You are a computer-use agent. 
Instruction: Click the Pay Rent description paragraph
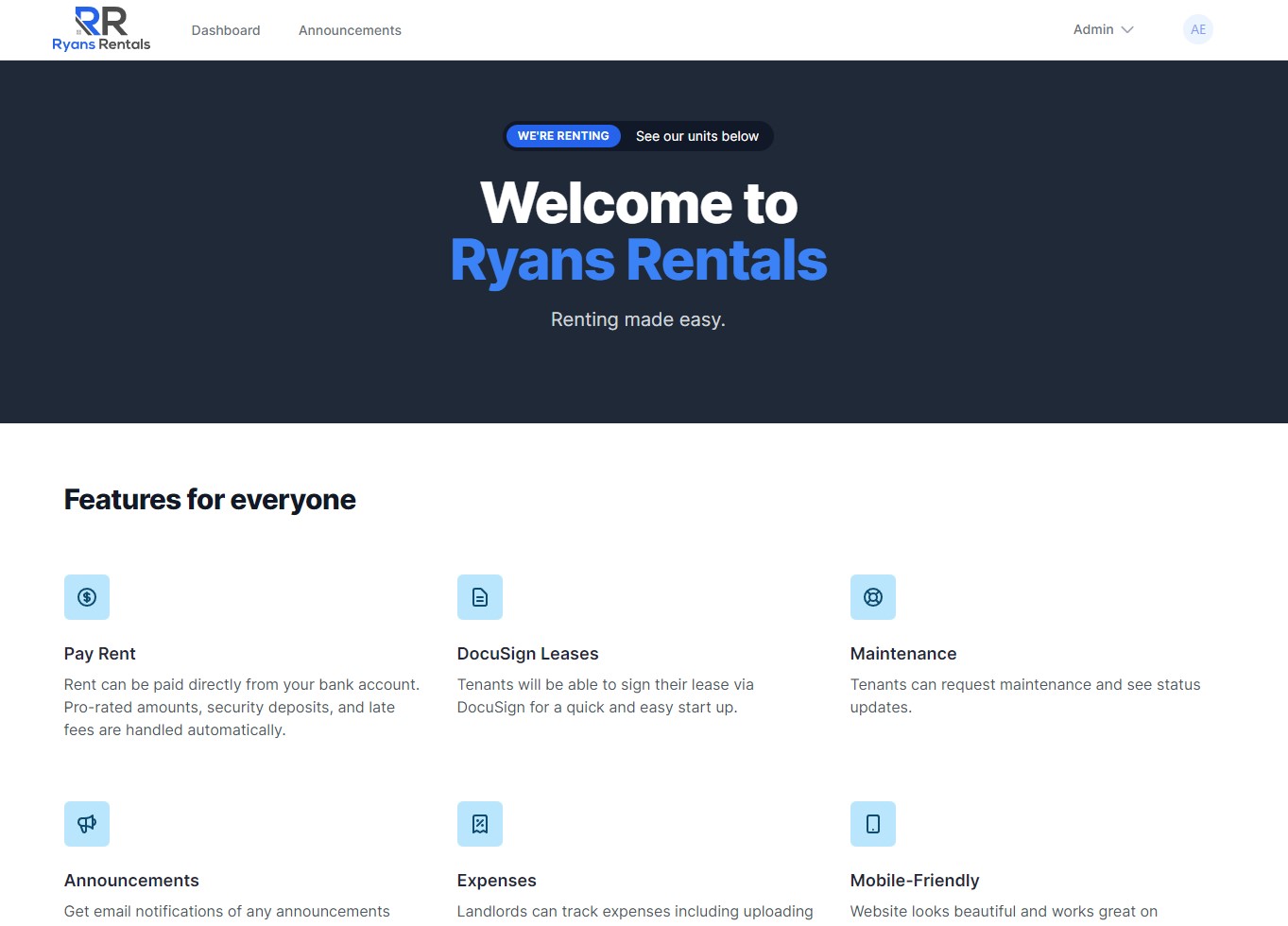[x=242, y=707]
